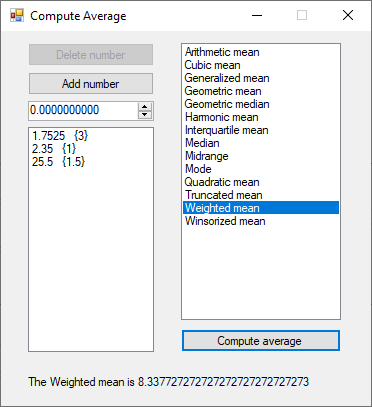Image resolution: width=372 pixels, height=407 pixels.
Task: Click the highlighted Weighted mean entry
Action: 261,208
